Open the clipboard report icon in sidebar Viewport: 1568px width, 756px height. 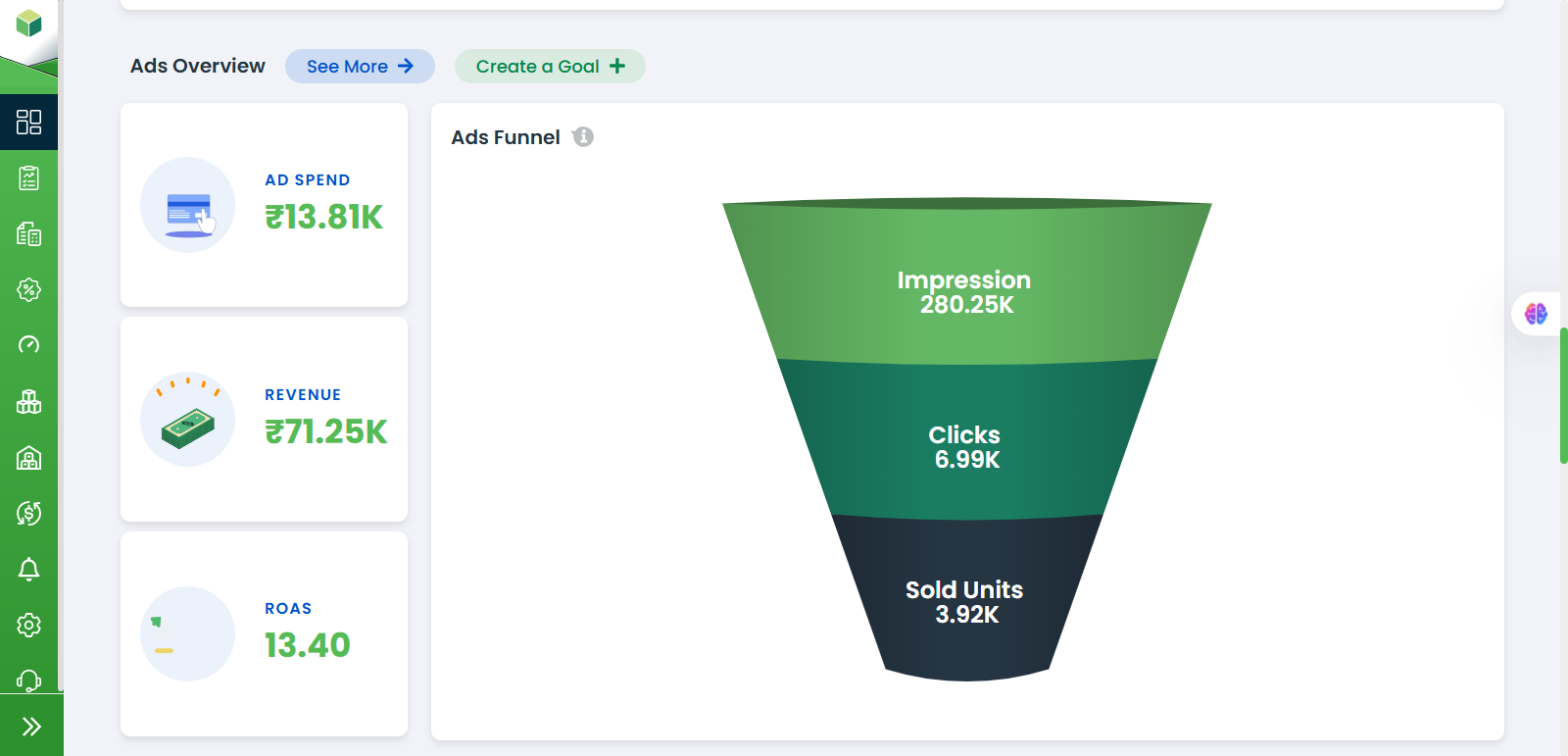tap(28, 178)
